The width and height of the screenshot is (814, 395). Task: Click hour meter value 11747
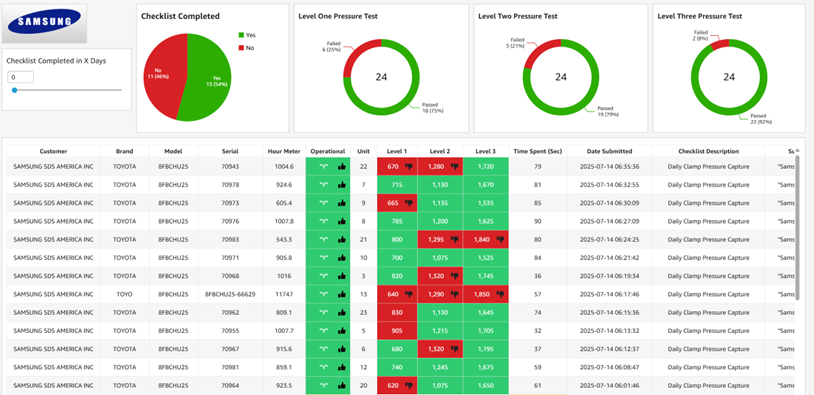[284, 294]
